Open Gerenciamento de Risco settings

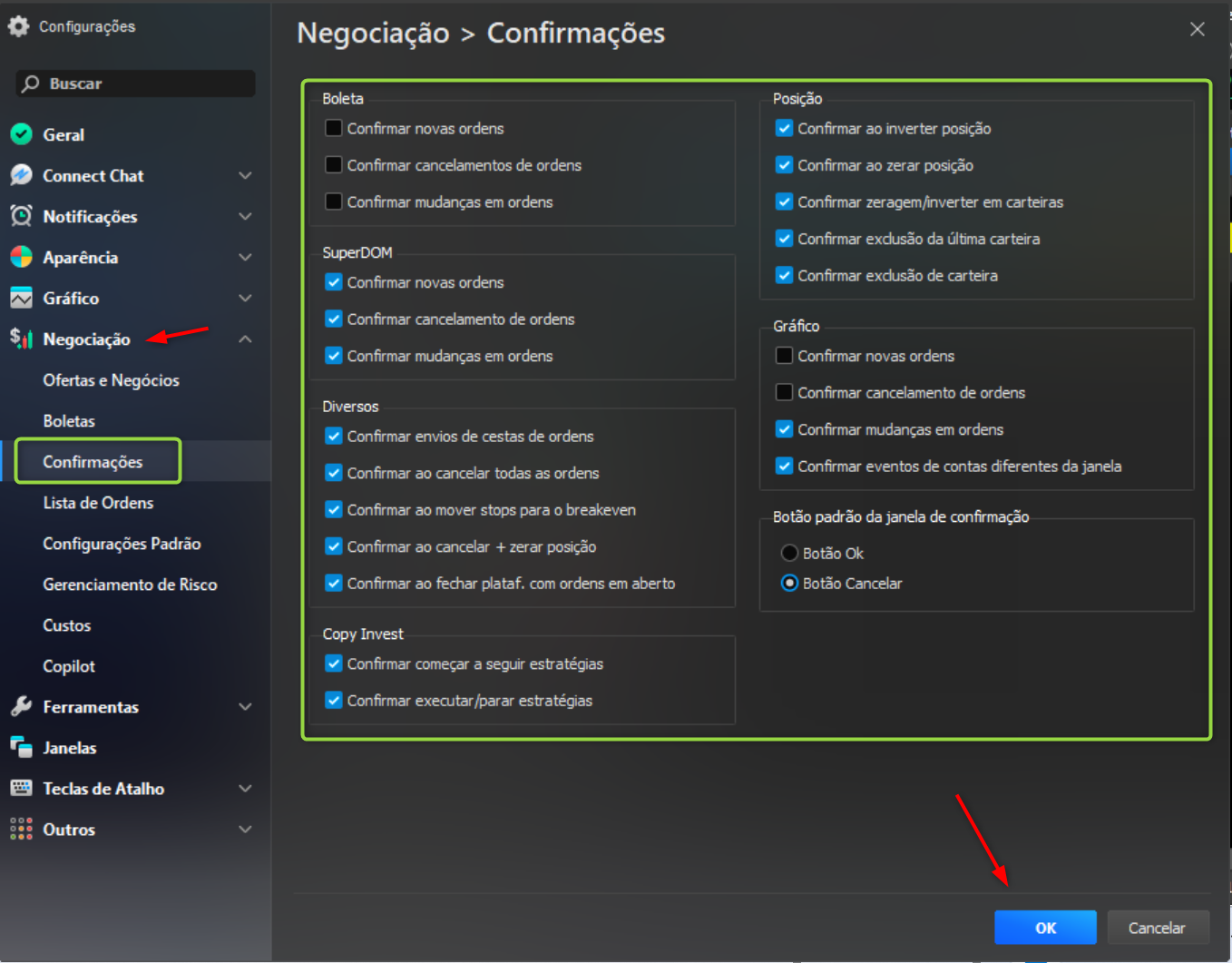point(130,585)
